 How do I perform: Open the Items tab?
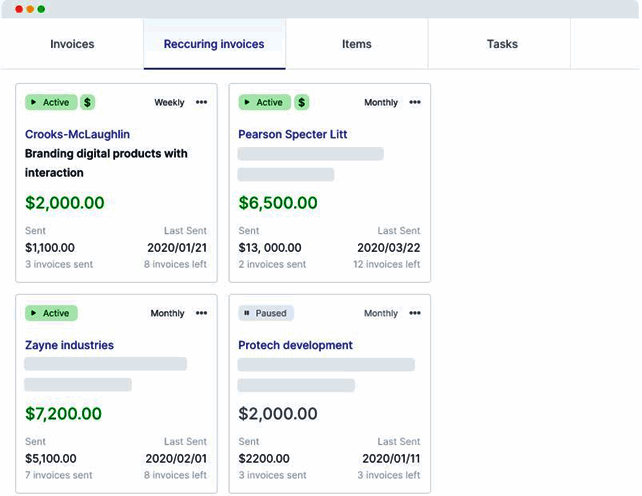[357, 44]
